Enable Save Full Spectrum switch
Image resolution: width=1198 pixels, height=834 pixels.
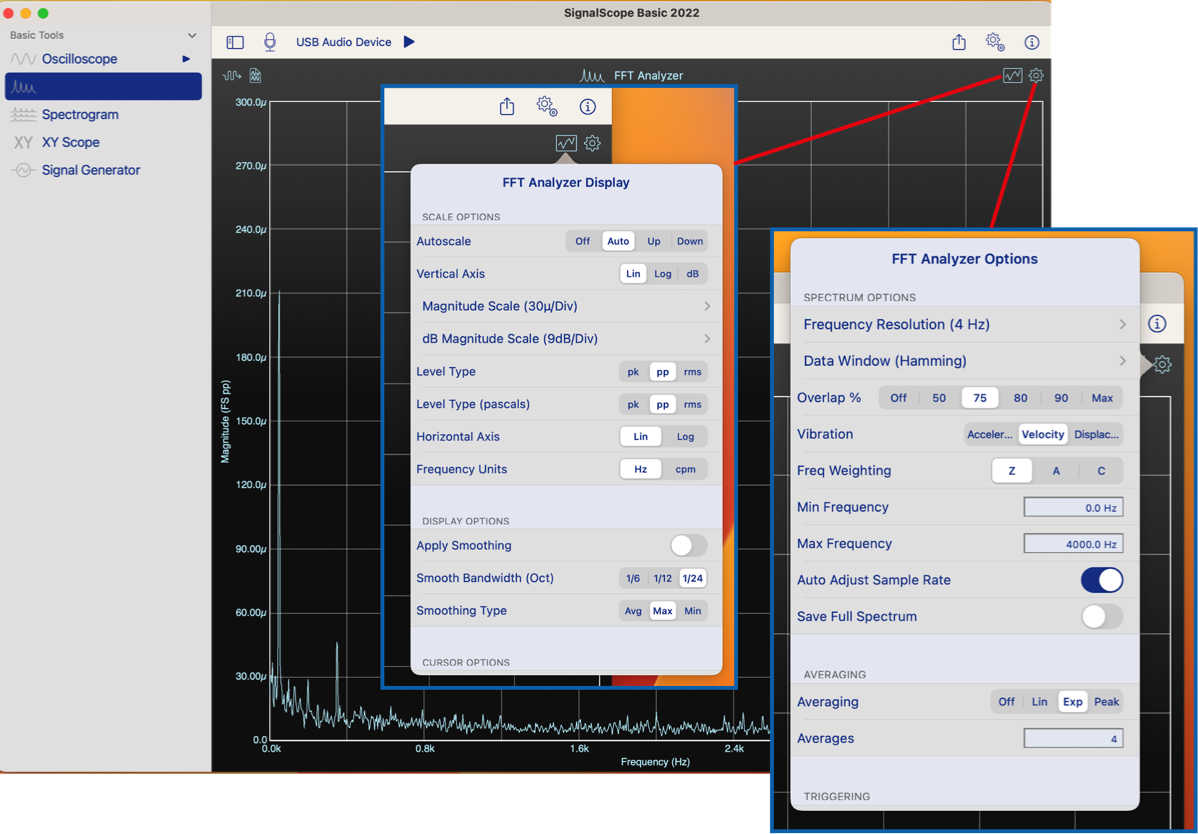[x=1102, y=617]
